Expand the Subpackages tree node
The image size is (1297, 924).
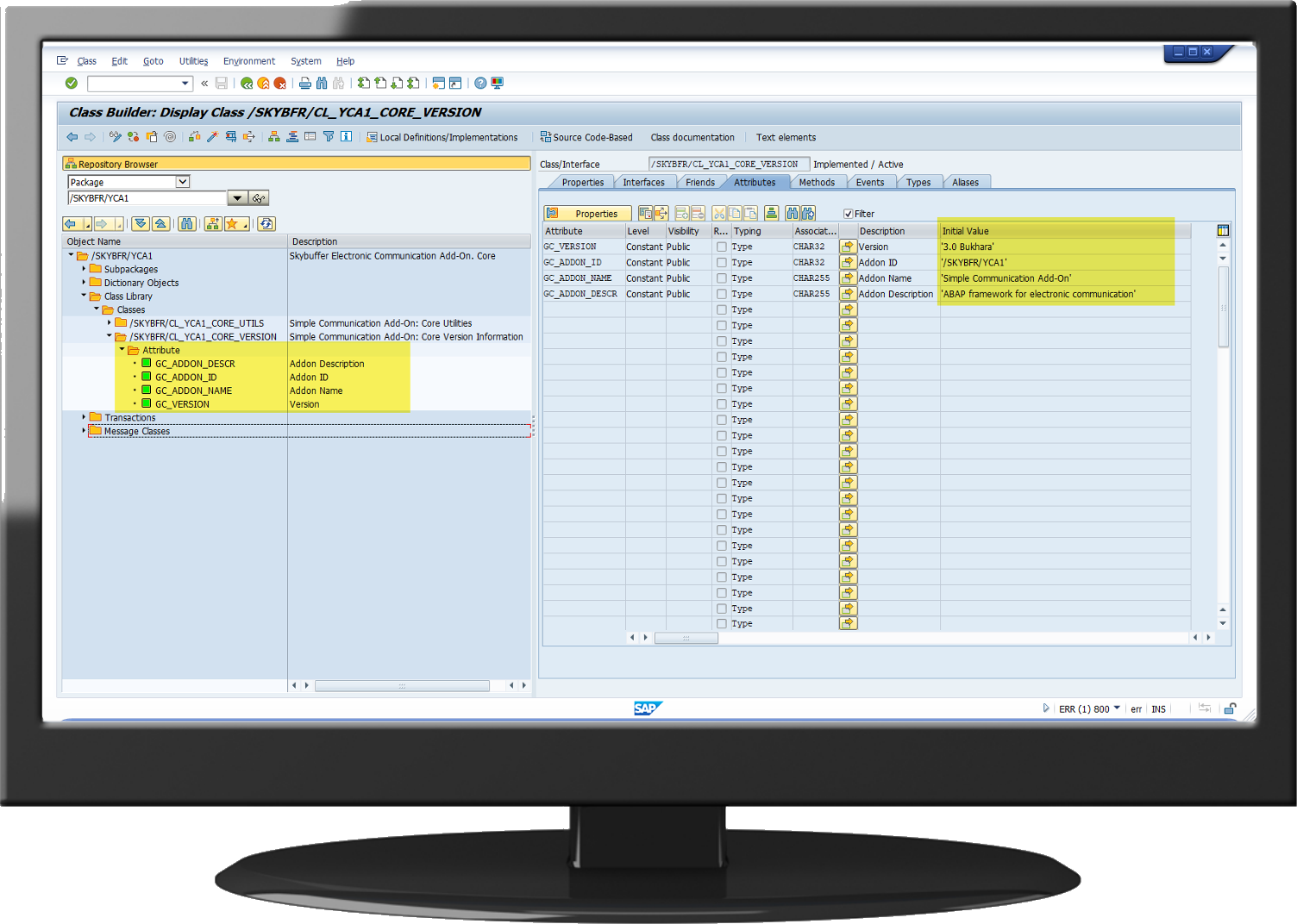(x=84, y=268)
